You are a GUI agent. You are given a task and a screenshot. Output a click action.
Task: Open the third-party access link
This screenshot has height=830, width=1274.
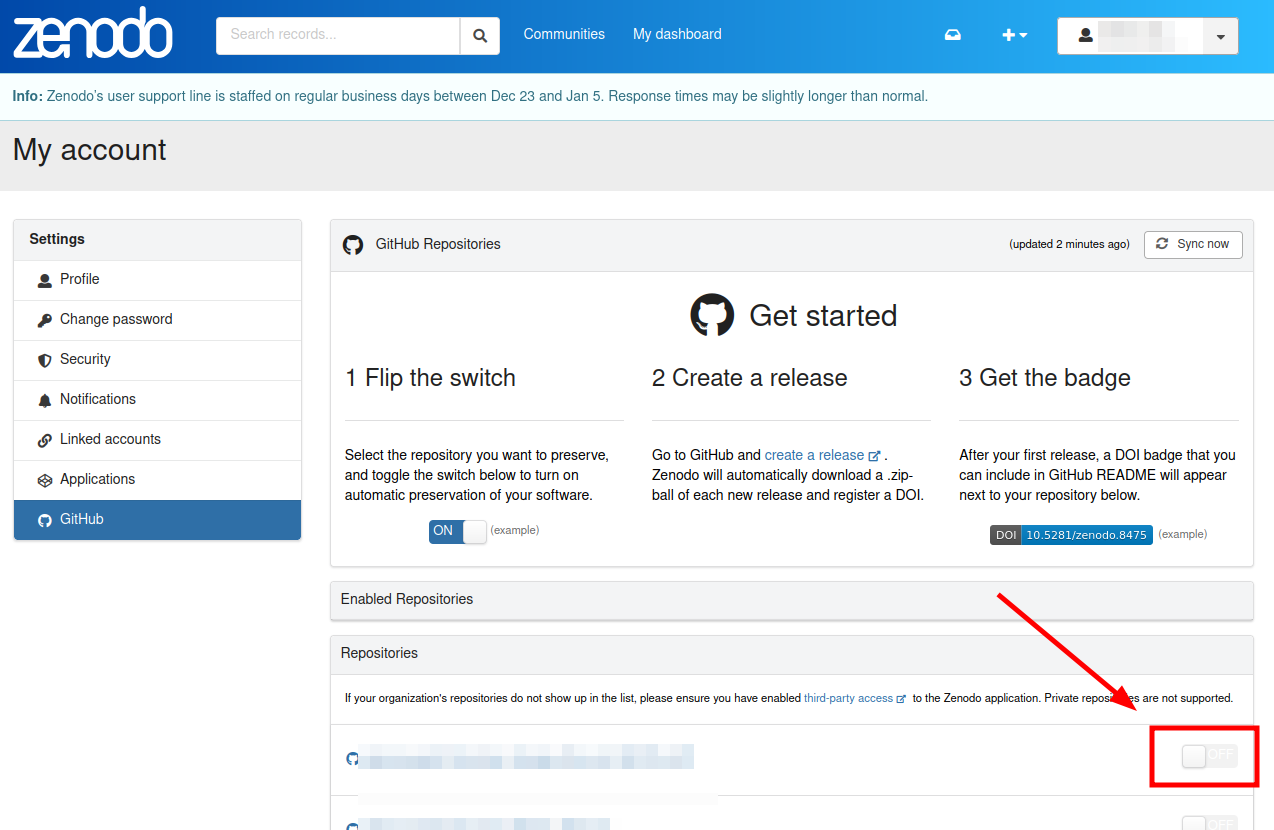click(x=855, y=698)
